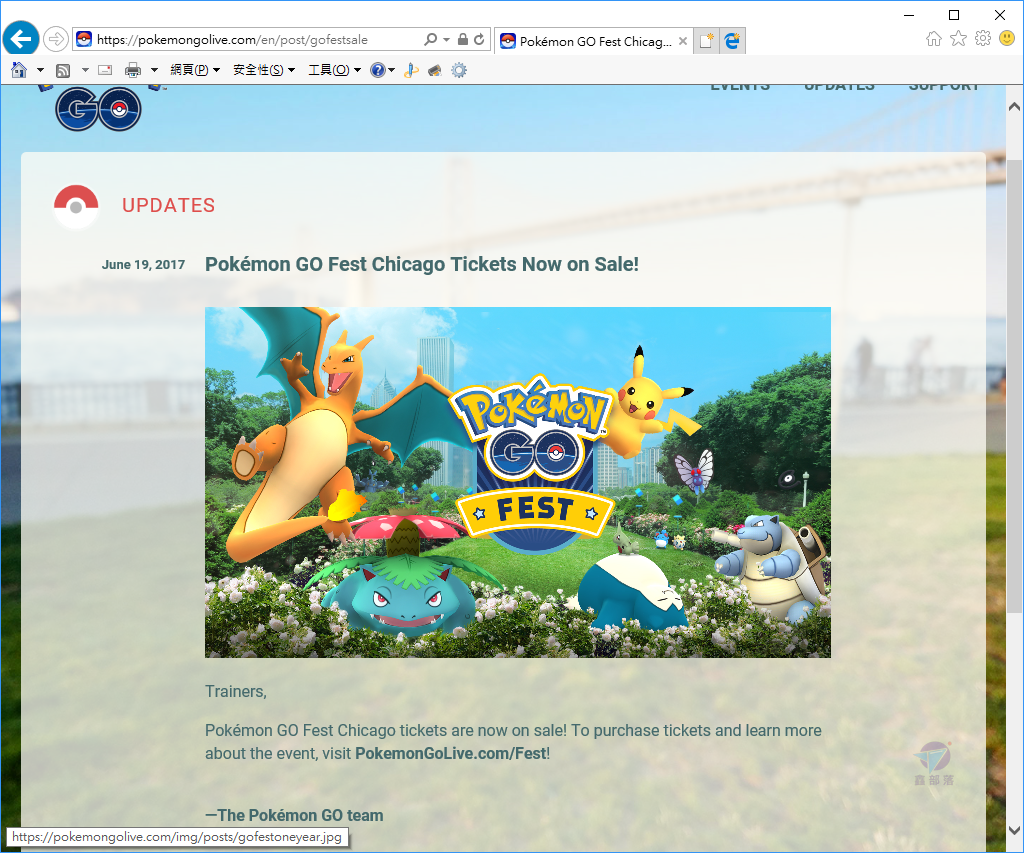Click the security lock icon

point(462,39)
